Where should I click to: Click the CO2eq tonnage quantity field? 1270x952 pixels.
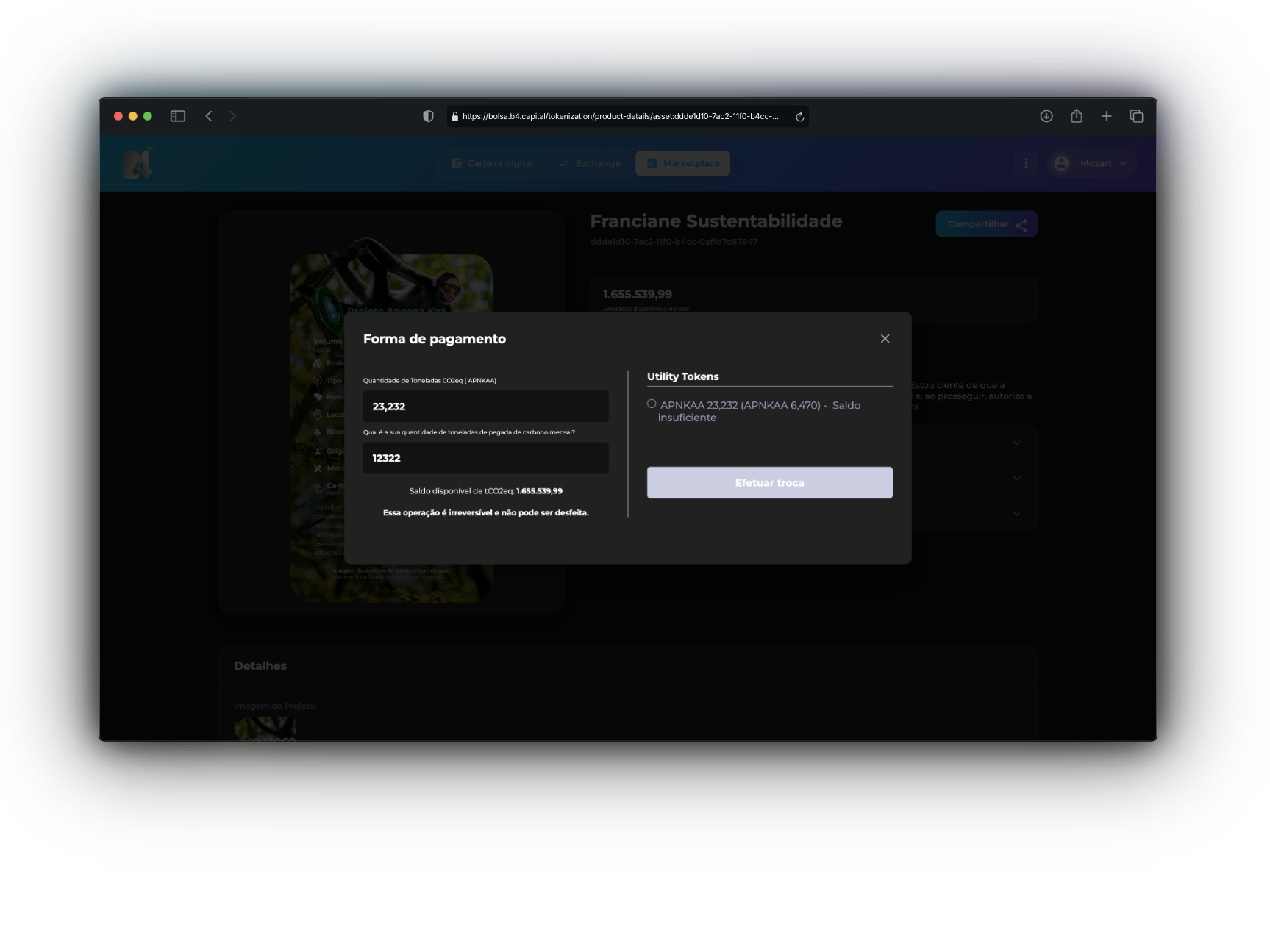485,407
